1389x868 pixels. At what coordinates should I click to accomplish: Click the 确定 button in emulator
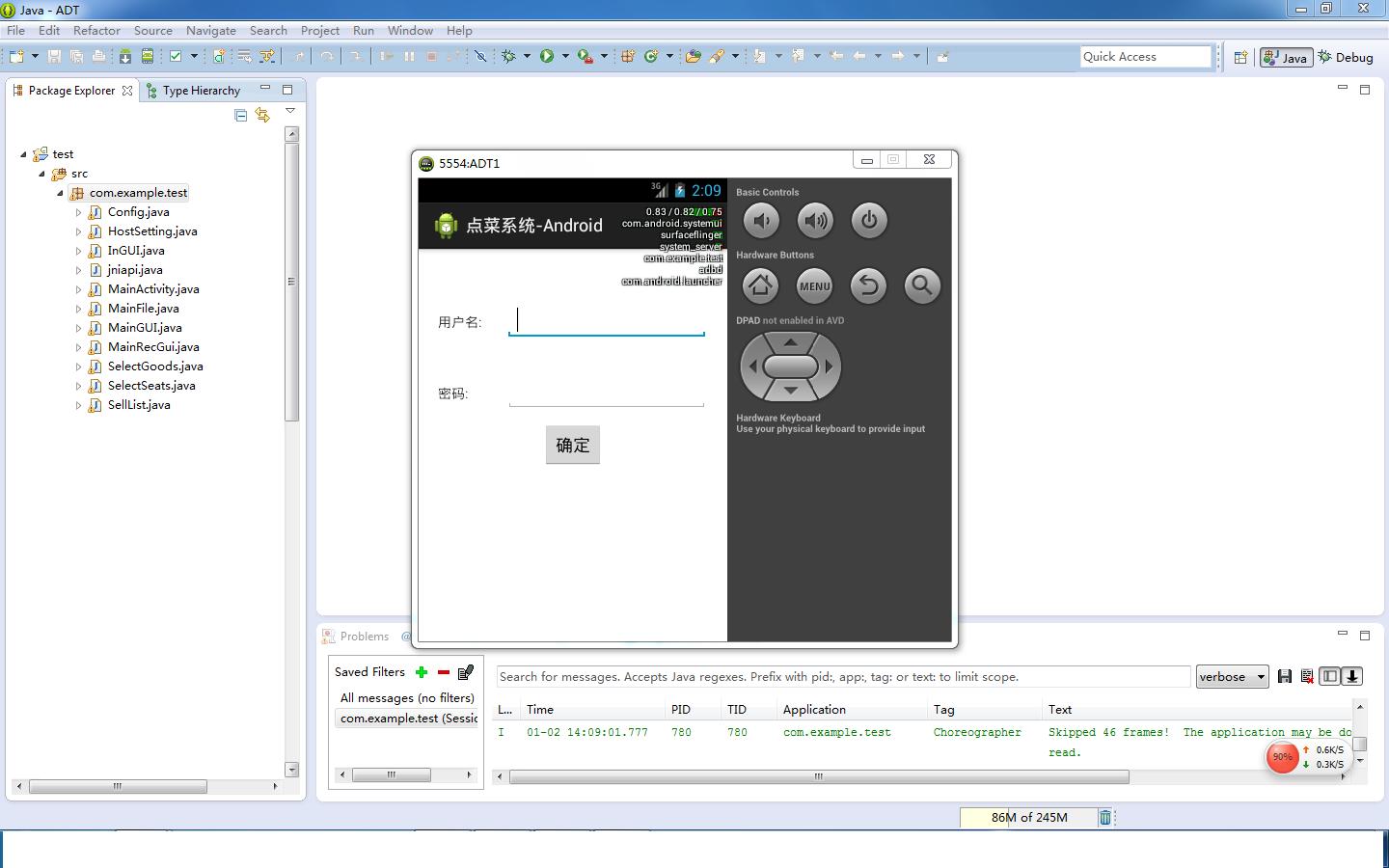tap(572, 445)
